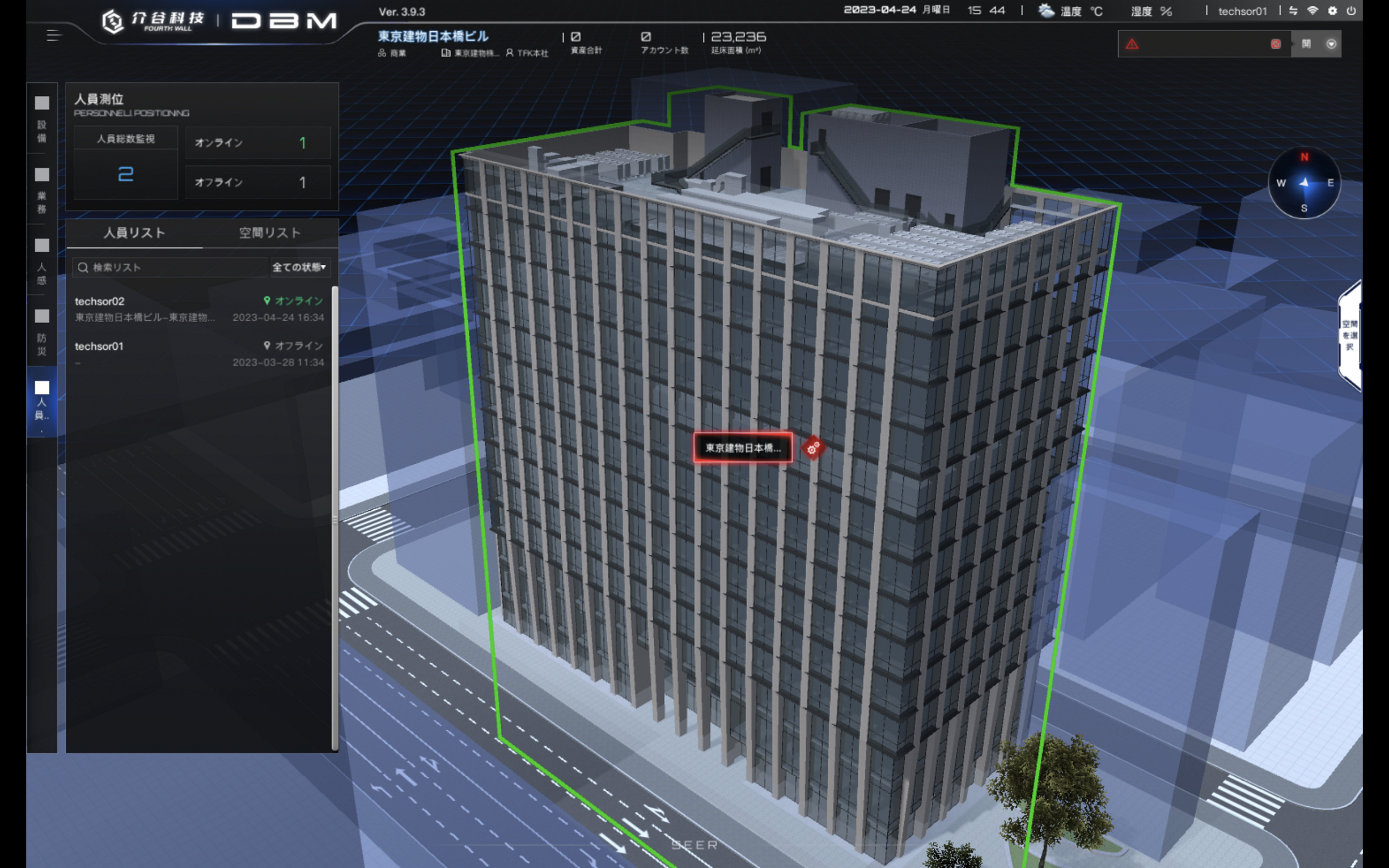Click the red device marker on building
This screenshot has height=868, width=1389.
(813, 448)
